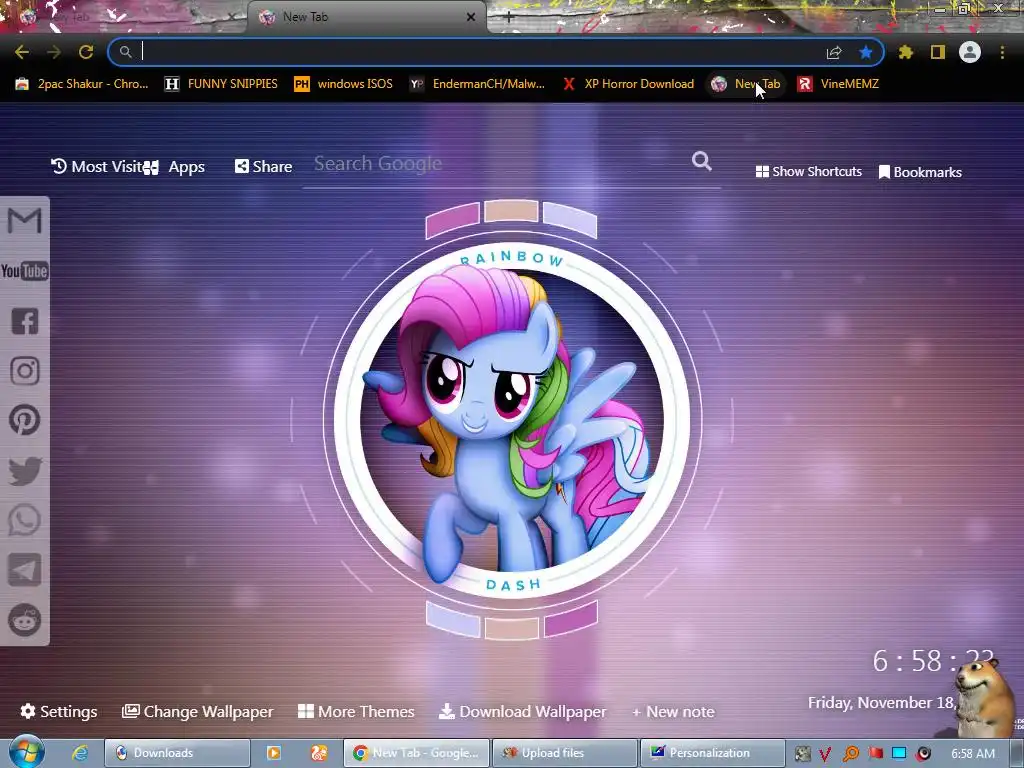
Task: Share this page icon in address bar
Action: click(834, 52)
